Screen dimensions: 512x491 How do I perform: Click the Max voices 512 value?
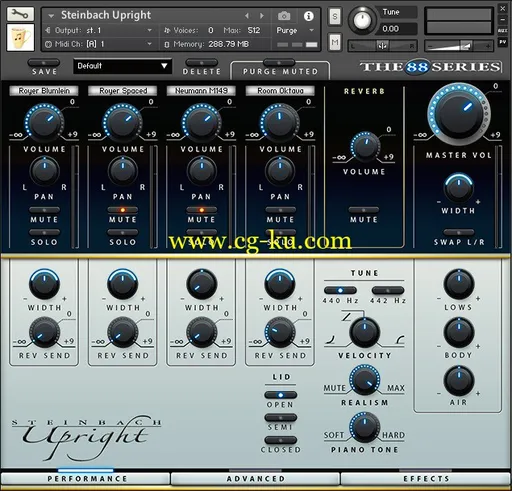coord(254,30)
